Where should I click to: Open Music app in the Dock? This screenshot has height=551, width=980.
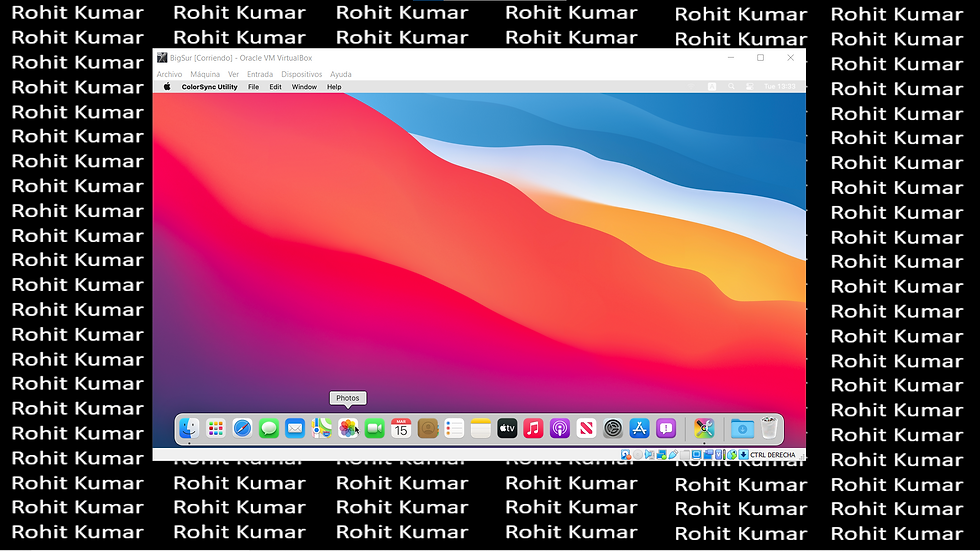tap(533, 429)
